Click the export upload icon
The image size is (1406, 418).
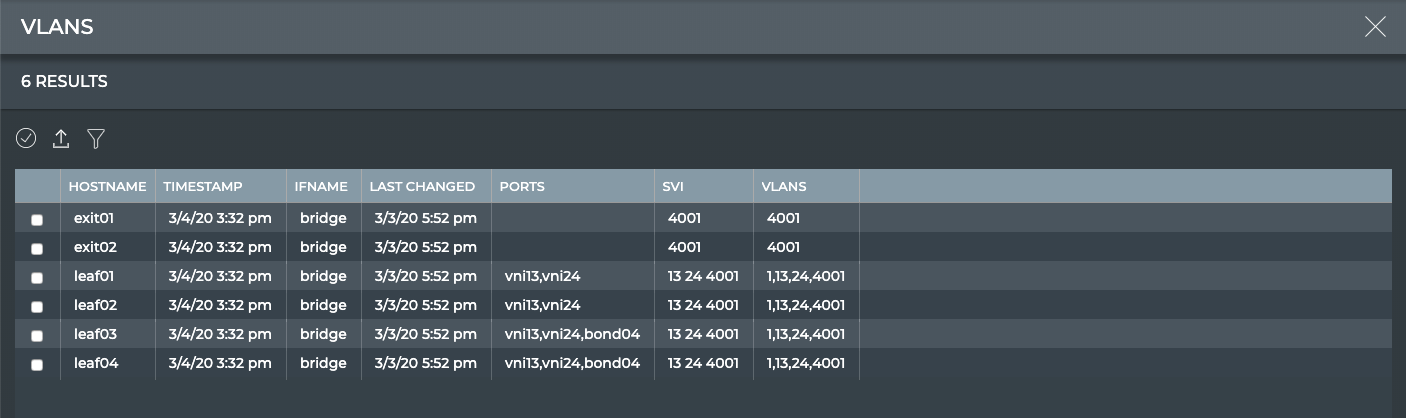click(61, 139)
